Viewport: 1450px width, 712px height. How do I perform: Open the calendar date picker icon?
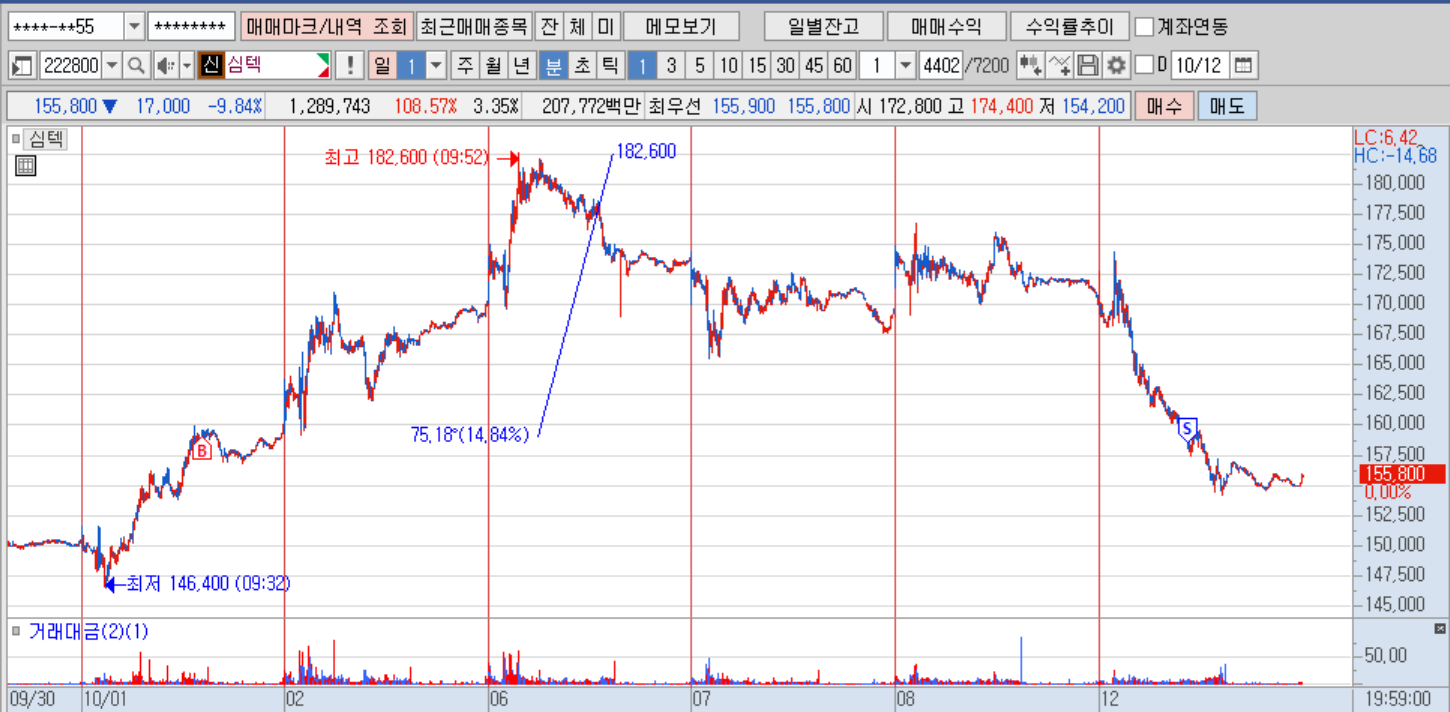(x=1243, y=66)
